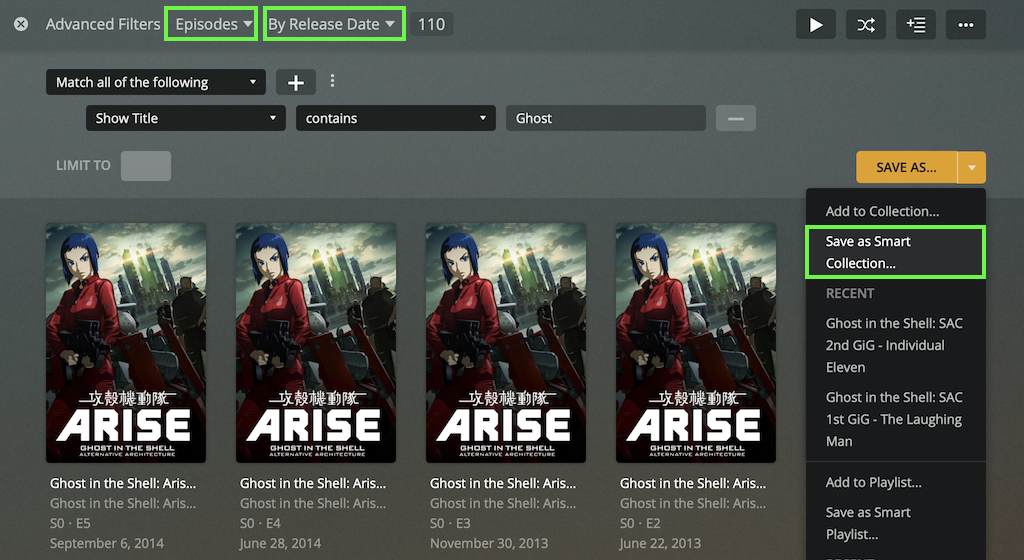
Task: Click the episode title above S0 · E2
Action: [x=693, y=483]
